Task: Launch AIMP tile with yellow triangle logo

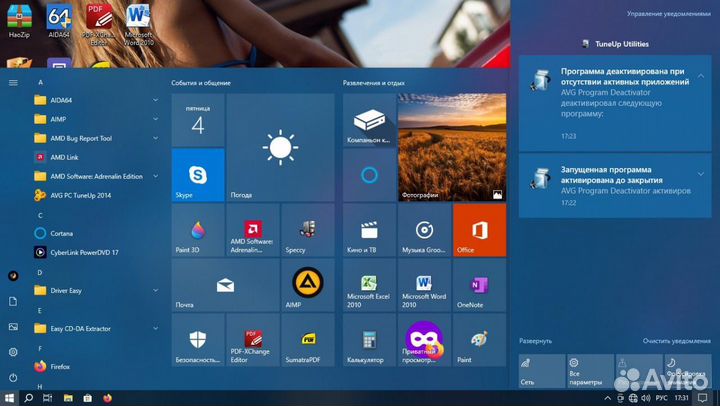Action: (308, 285)
